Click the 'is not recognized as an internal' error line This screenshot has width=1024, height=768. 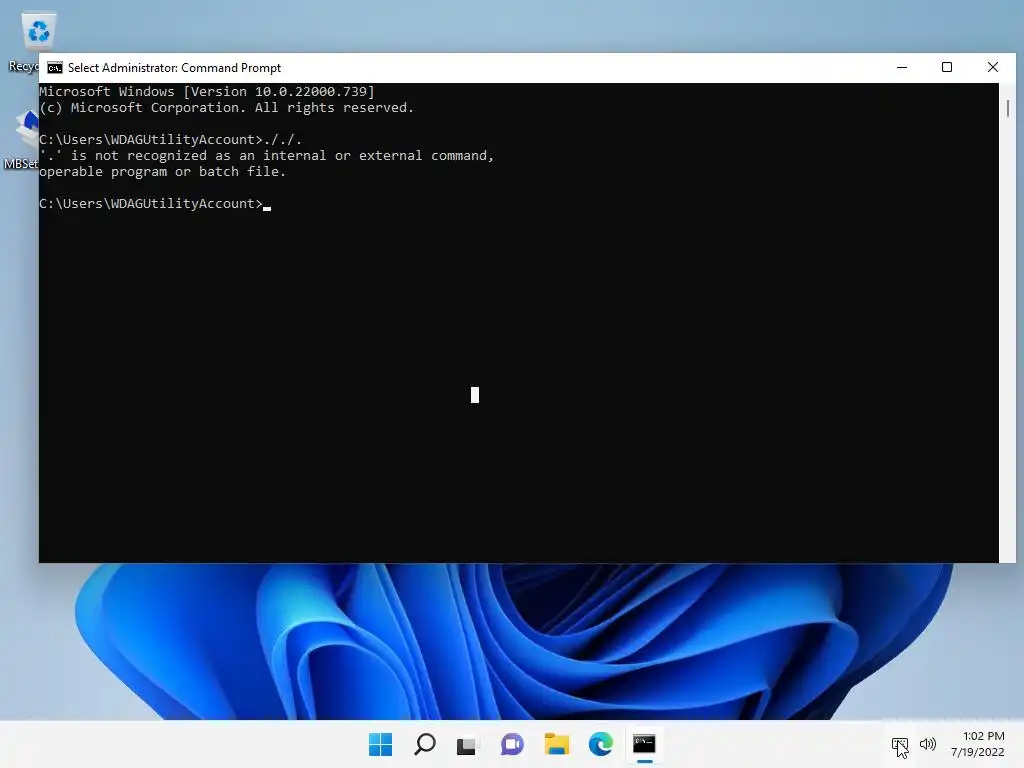click(267, 155)
